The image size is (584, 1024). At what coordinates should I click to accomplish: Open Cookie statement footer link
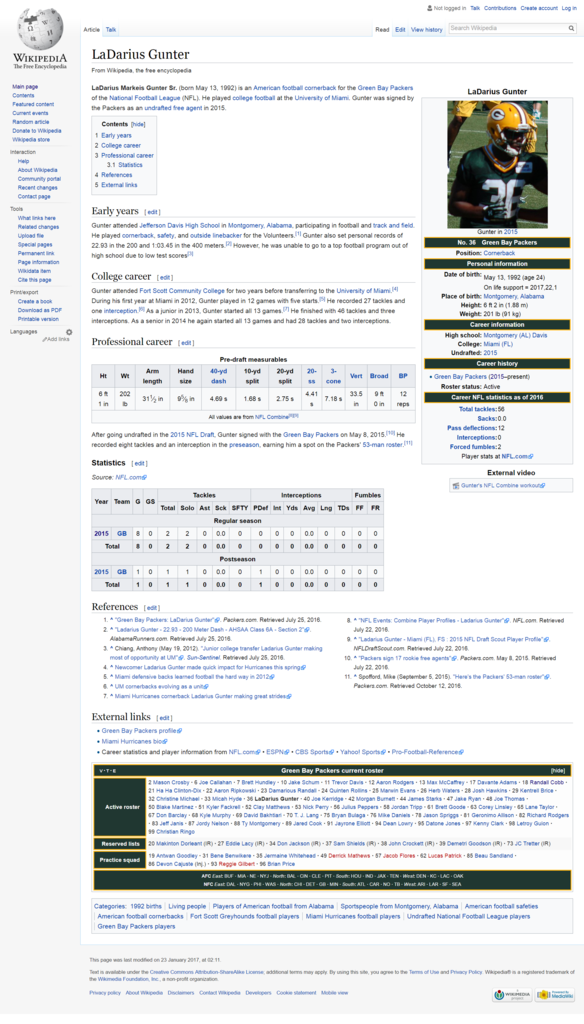(x=295, y=993)
